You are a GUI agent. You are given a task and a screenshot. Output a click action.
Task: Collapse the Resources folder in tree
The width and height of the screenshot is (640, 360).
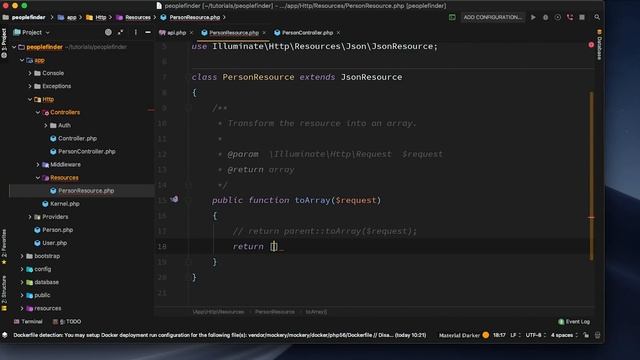[x=38, y=178]
